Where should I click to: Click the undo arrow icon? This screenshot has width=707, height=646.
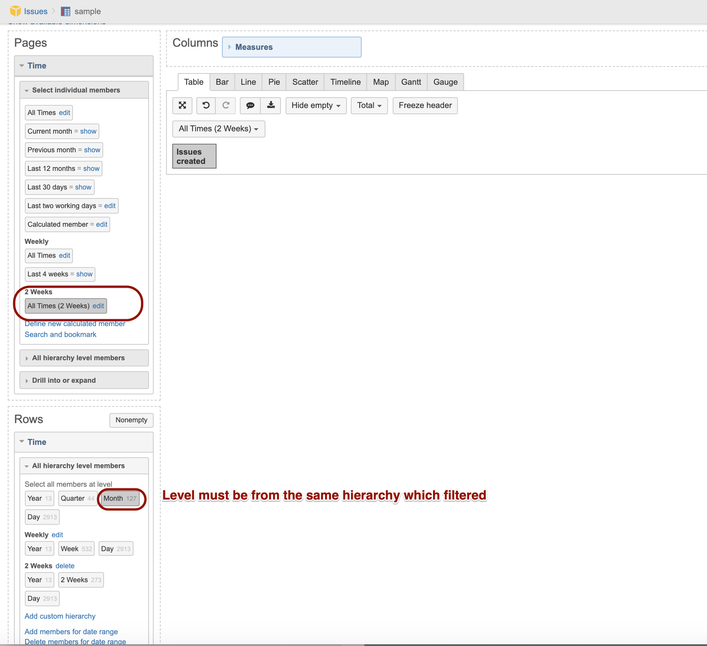point(206,105)
